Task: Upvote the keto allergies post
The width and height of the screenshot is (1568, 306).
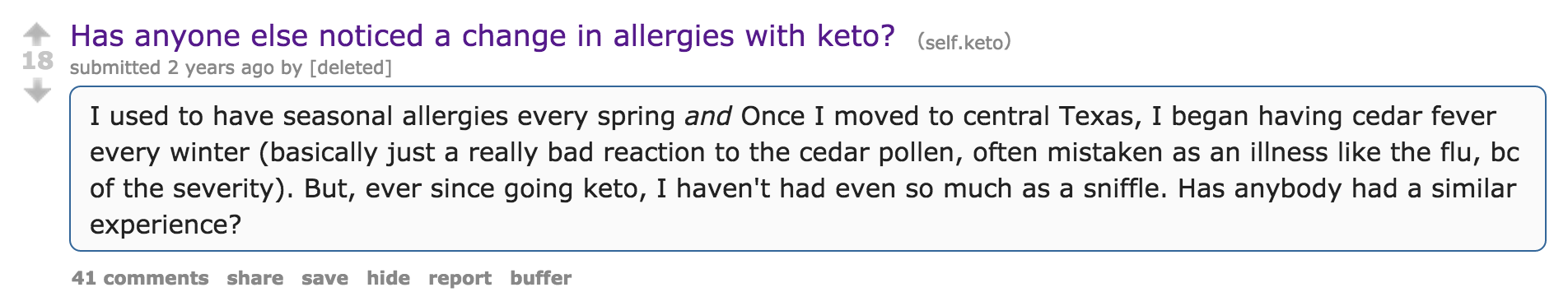Action: [37, 34]
